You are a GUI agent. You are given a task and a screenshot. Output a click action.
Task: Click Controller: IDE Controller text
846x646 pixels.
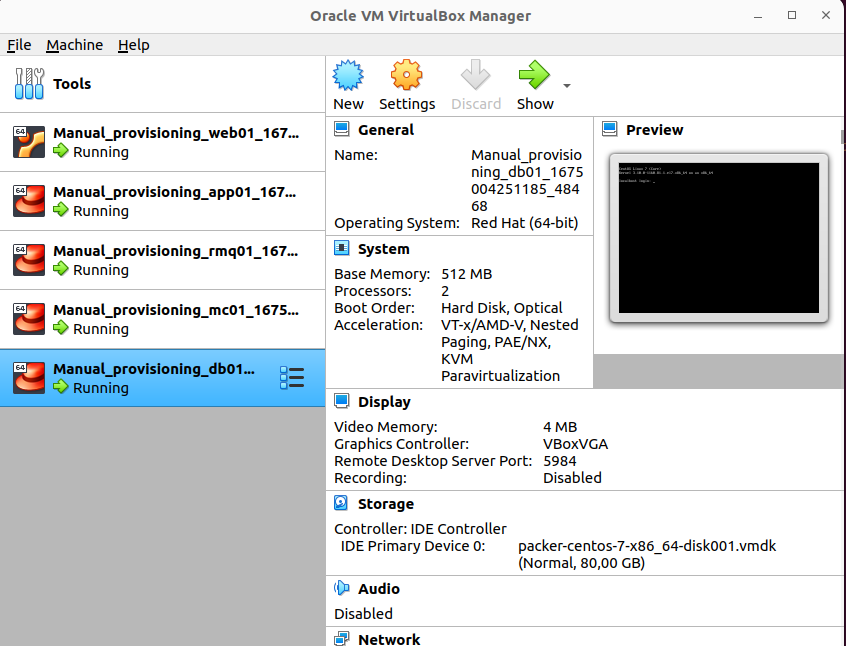(420, 529)
